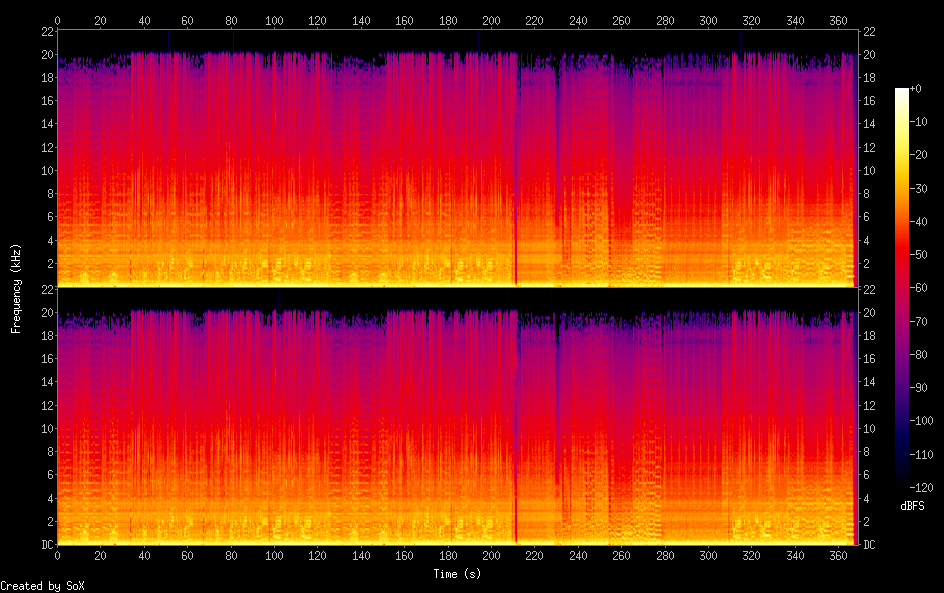Click the white top end of the color scale bar
This screenshot has height=593, width=944.
tap(902, 91)
